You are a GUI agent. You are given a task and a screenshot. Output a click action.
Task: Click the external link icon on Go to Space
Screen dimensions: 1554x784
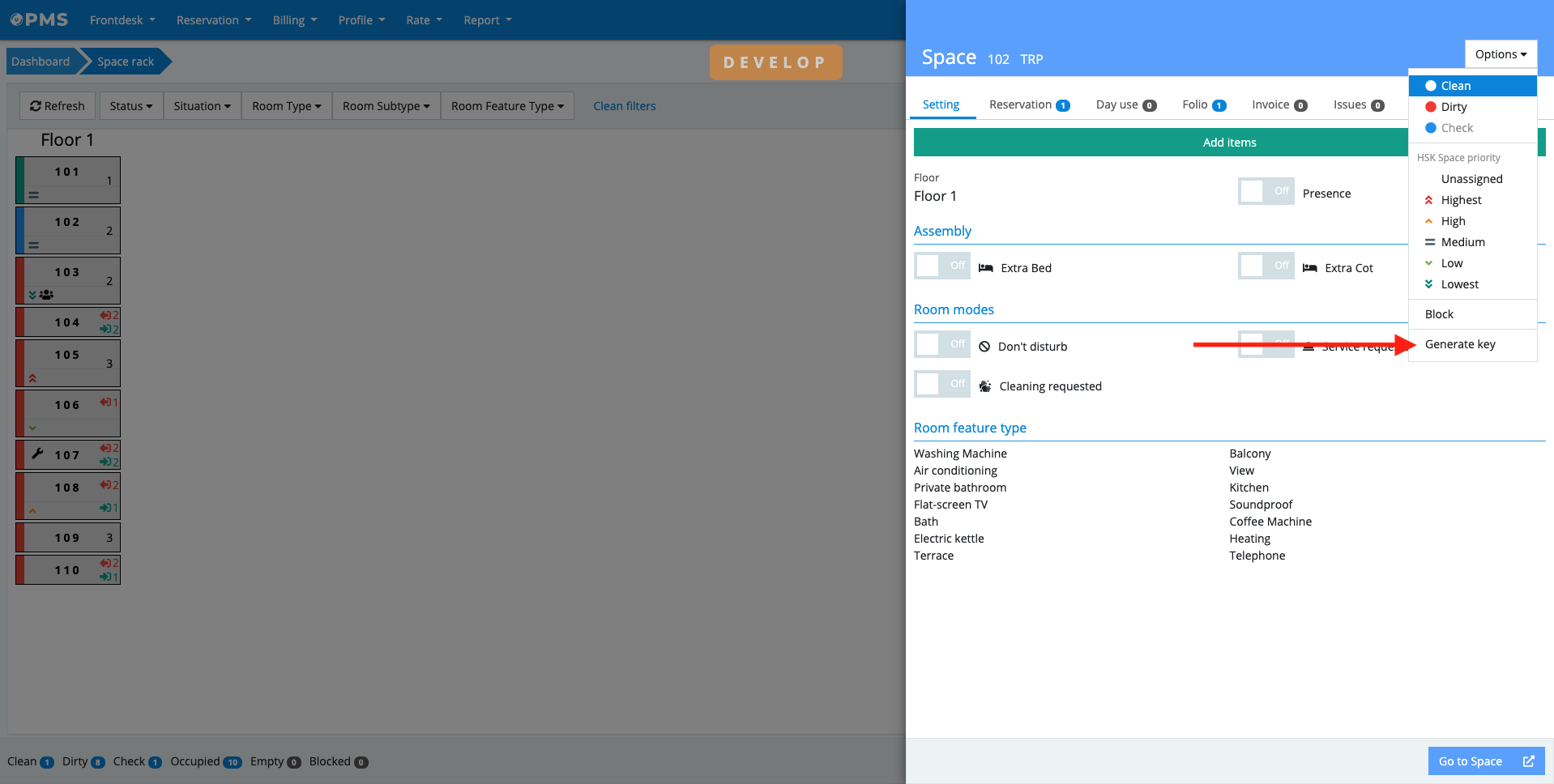point(1528,761)
